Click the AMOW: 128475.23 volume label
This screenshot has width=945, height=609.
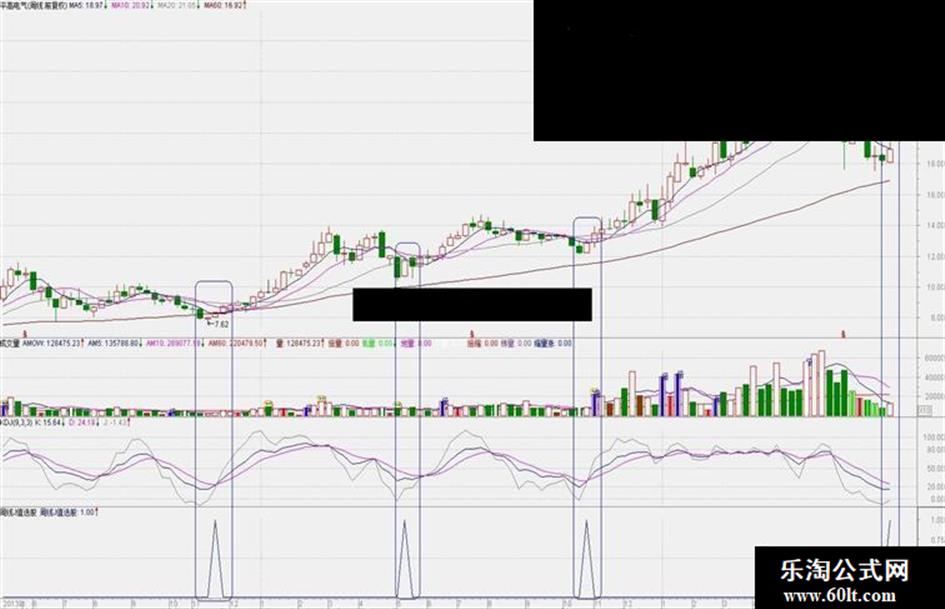pyautogui.click(x=51, y=343)
